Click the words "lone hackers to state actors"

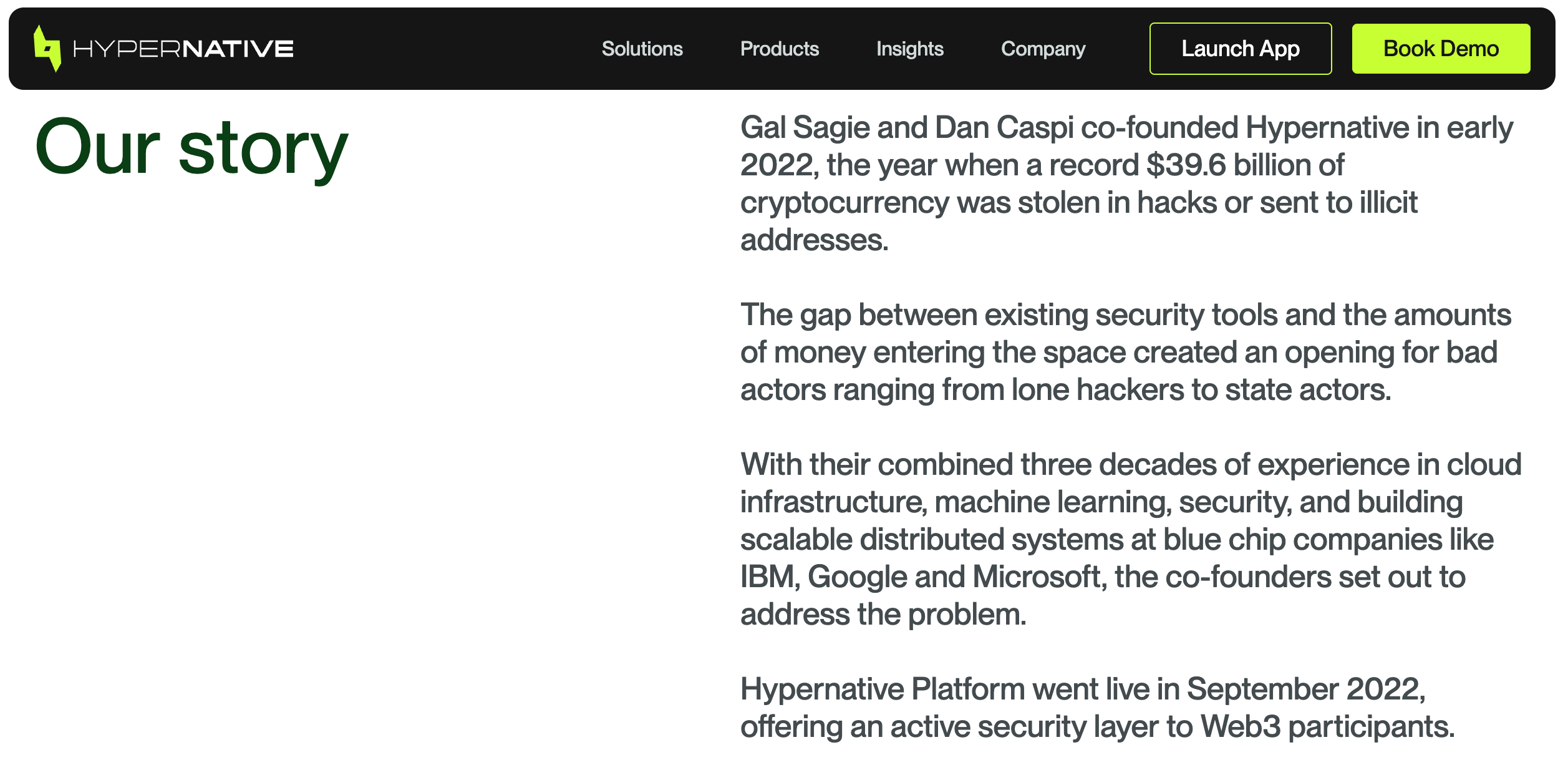(x=1201, y=390)
